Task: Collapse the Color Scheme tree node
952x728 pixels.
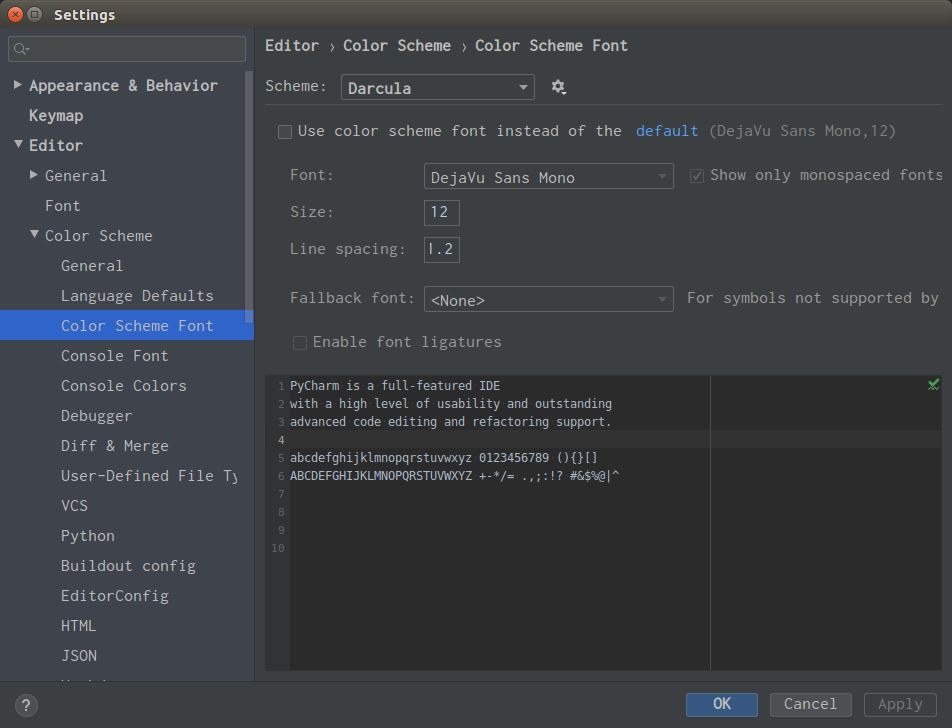Action: tap(35, 234)
